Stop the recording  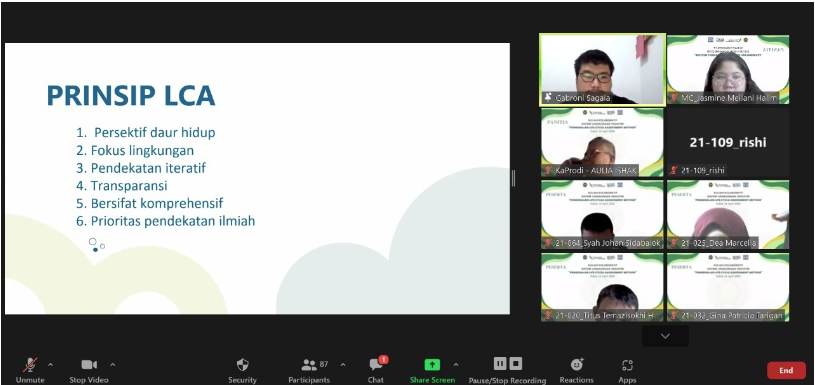[516, 363]
